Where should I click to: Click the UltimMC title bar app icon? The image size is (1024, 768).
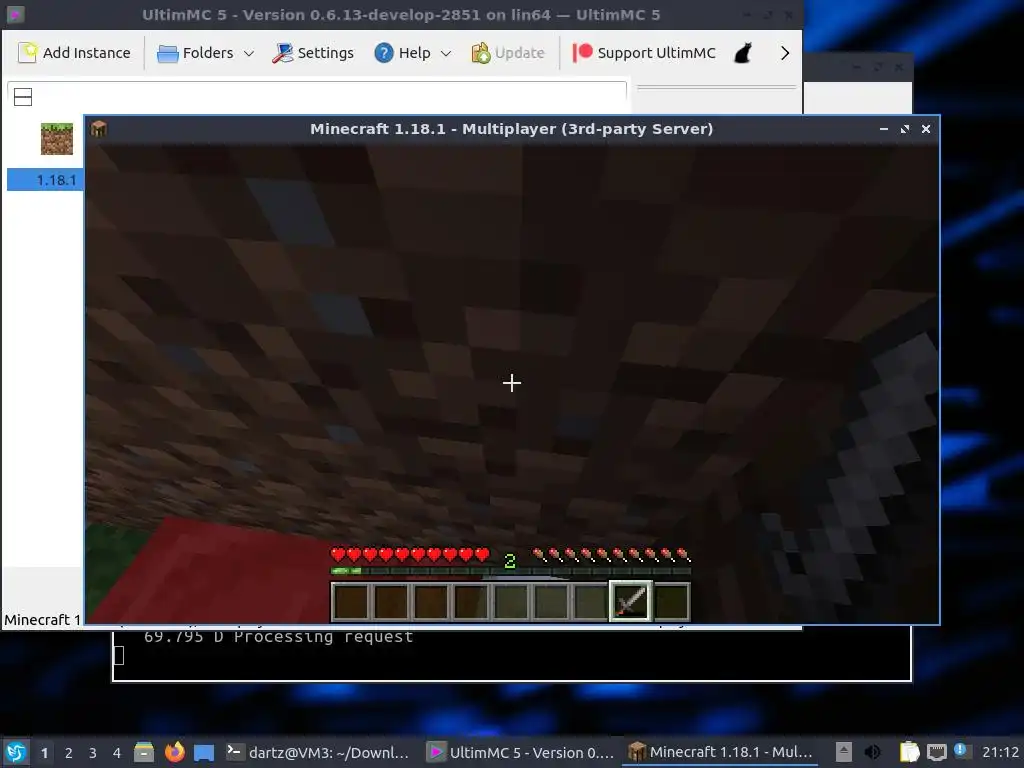pos(15,14)
